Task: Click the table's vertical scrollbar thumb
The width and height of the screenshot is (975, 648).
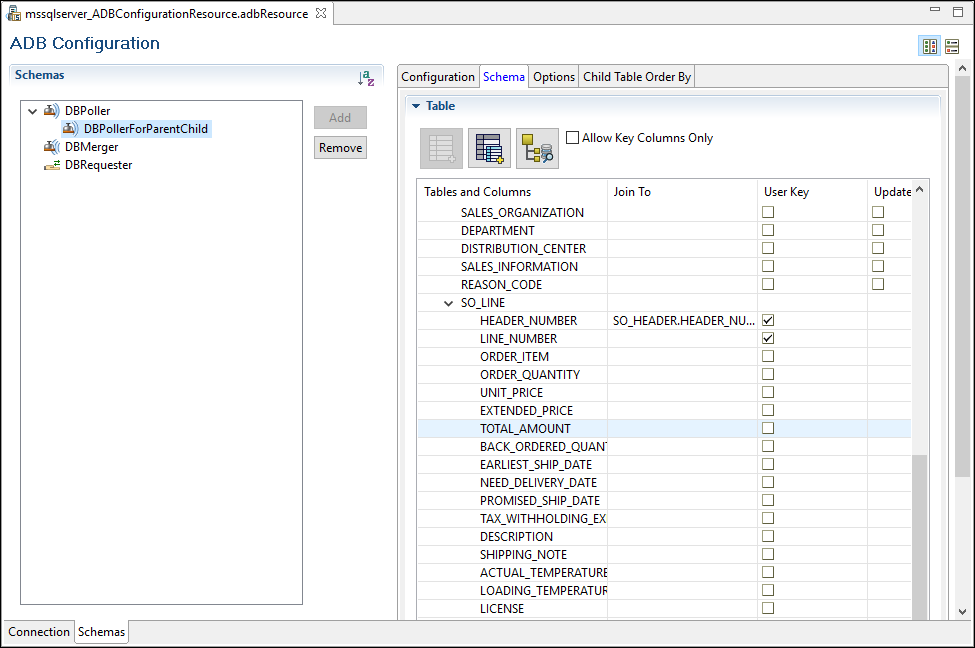Action: pos(919,535)
